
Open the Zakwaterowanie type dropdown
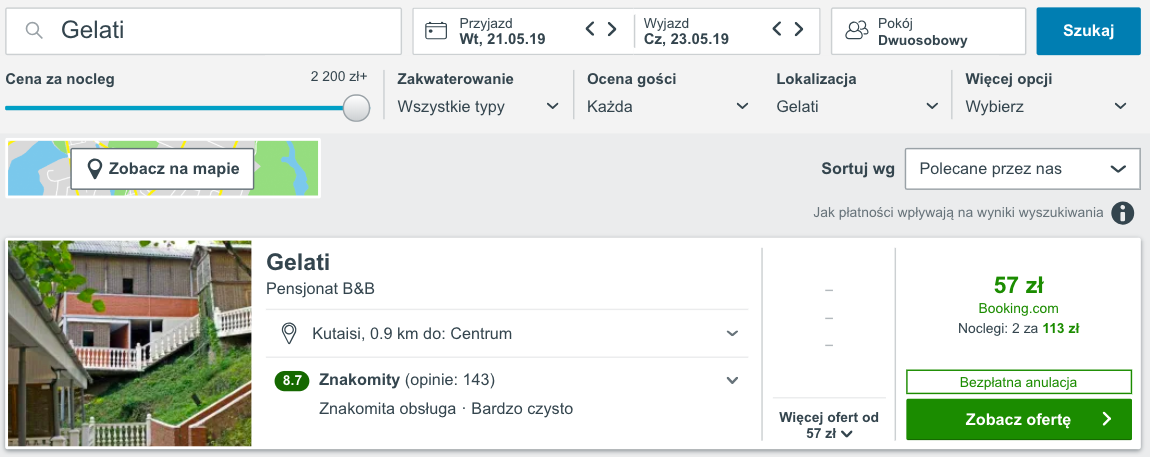pos(478,106)
